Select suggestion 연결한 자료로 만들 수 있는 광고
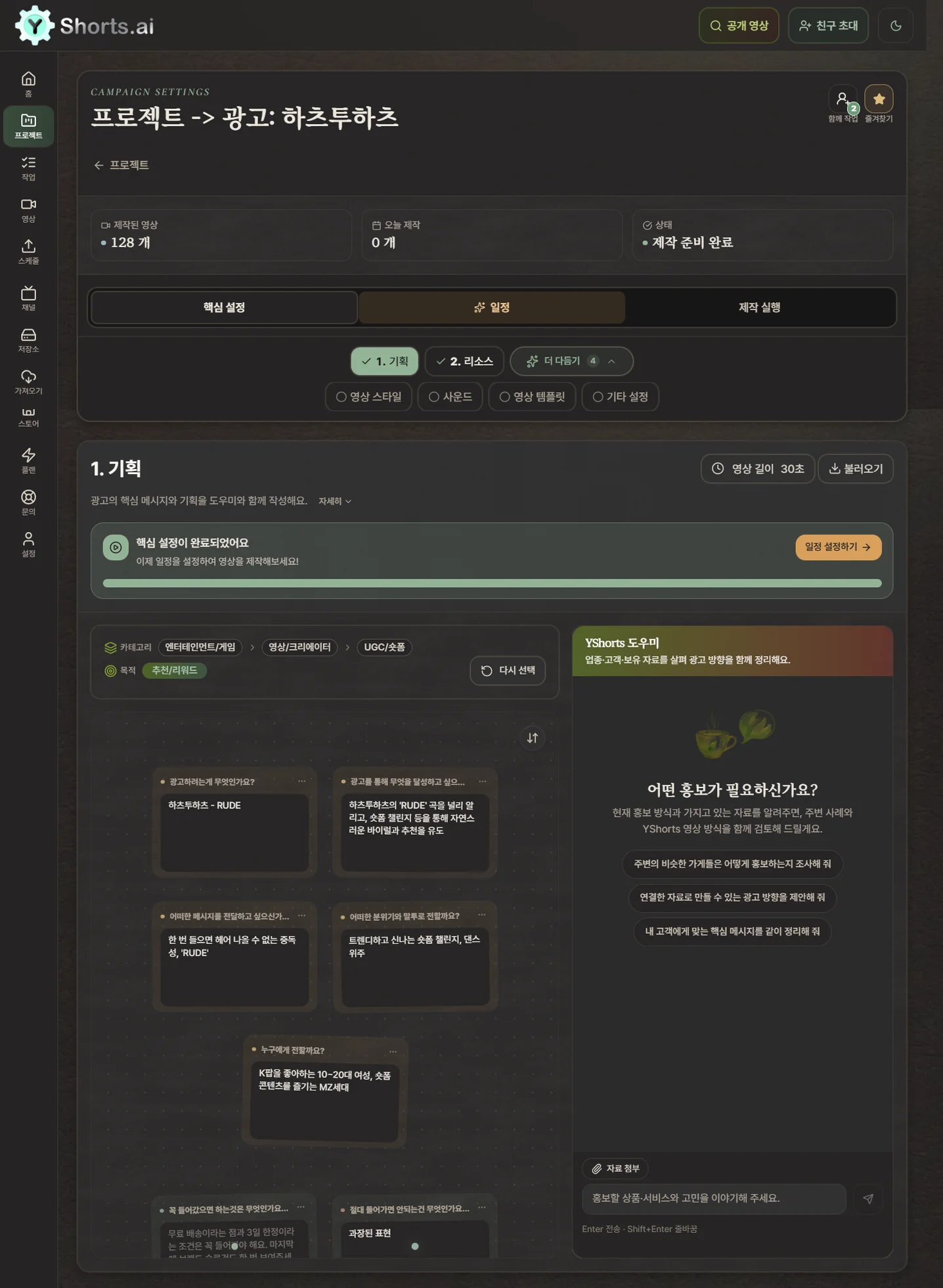 732,897
